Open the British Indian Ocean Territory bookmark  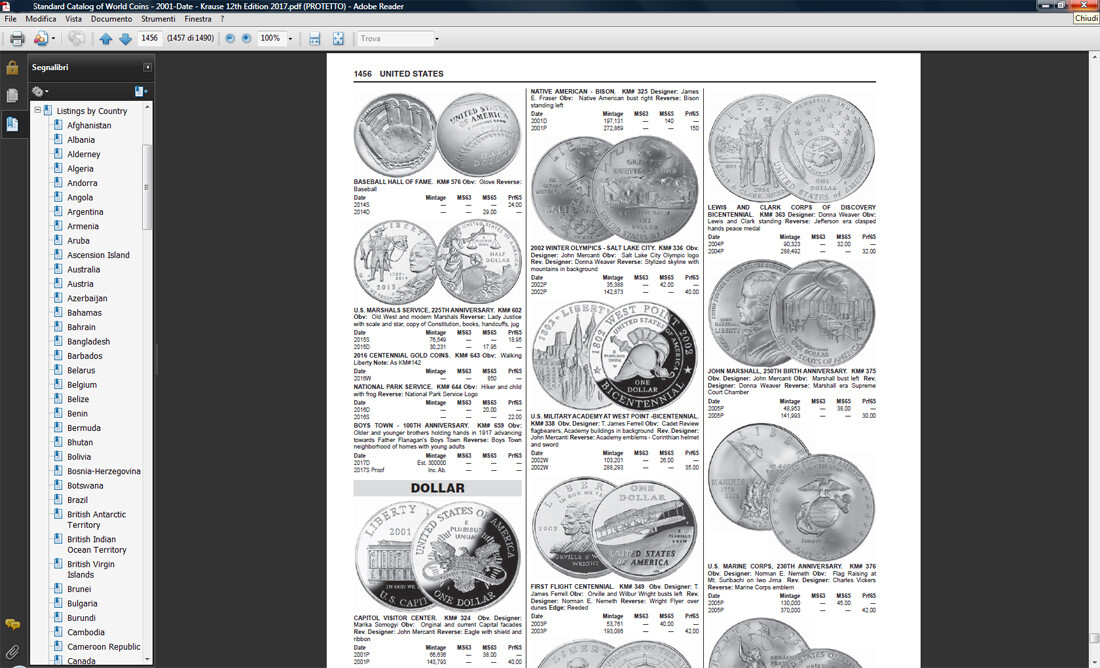[x=97, y=545]
